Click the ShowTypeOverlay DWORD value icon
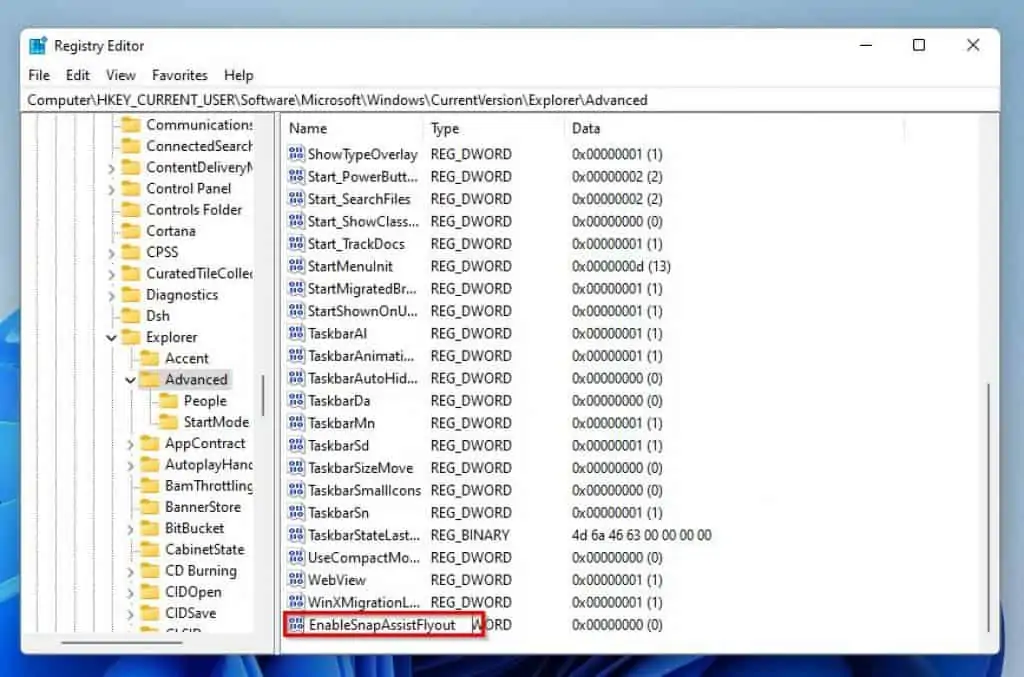The height and width of the screenshot is (677, 1024). (296, 154)
